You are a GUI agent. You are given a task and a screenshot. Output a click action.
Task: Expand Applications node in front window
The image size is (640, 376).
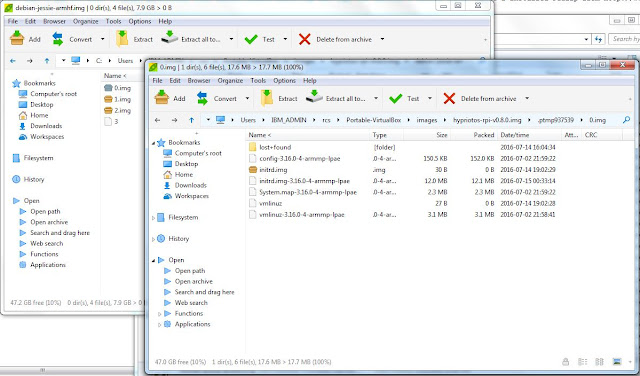click(x=160, y=325)
